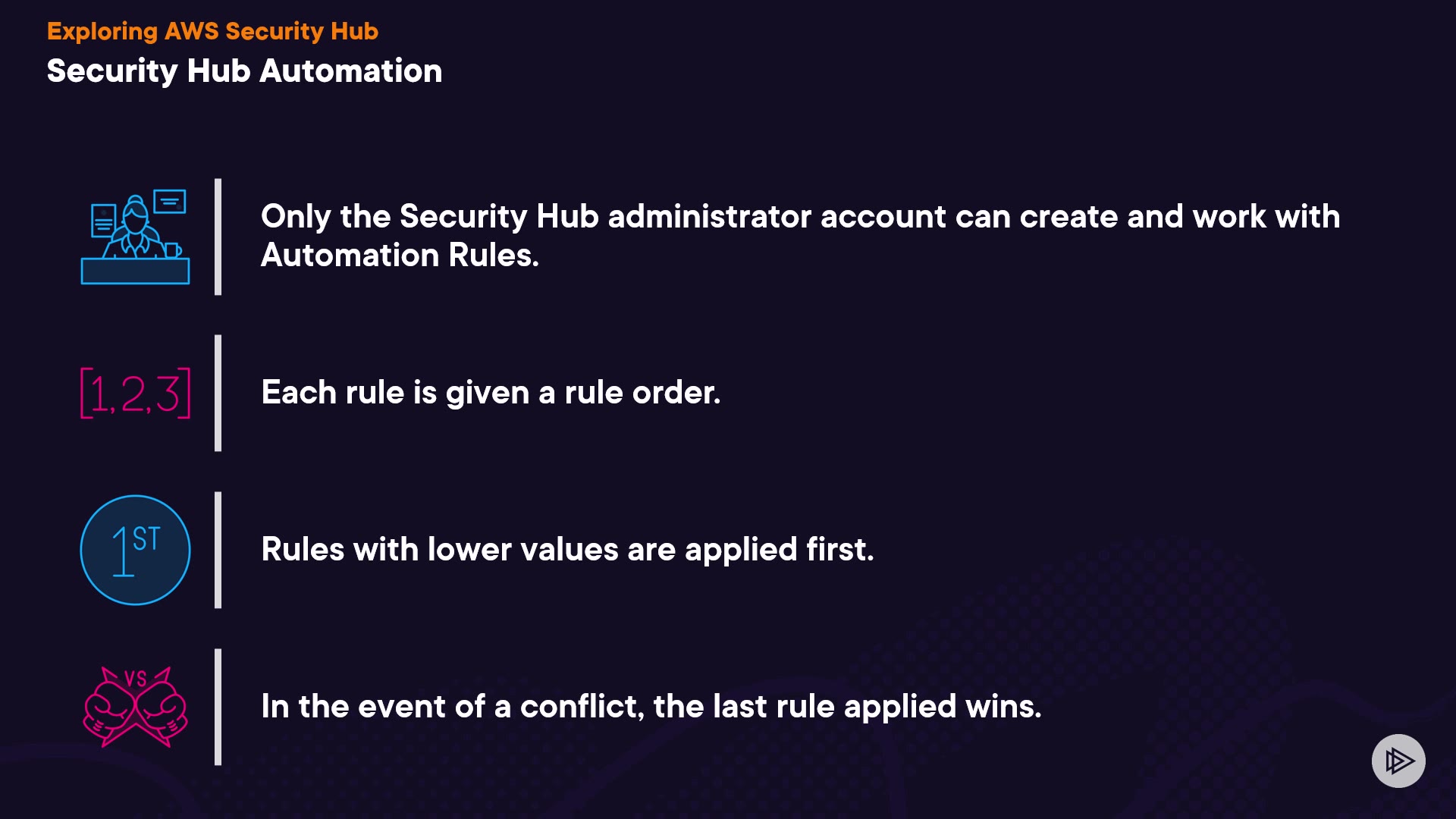Click the "VS" letters above the gloves
The image size is (1456, 819).
pyautogui.click(x=135, y=679)
